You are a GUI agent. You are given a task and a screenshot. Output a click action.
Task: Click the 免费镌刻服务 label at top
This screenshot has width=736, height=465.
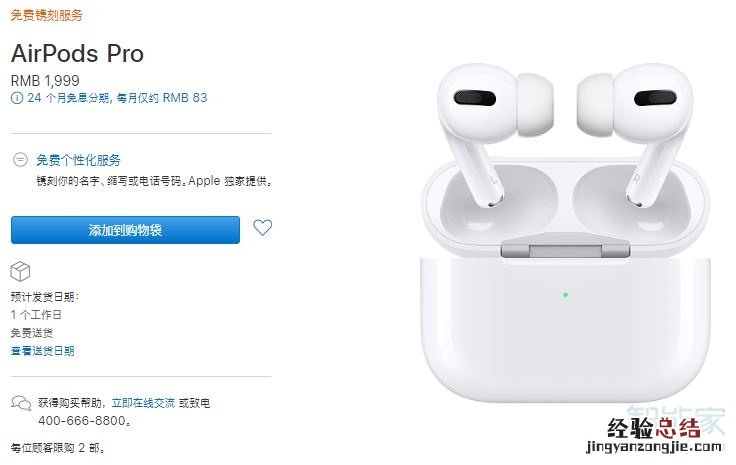46,15
